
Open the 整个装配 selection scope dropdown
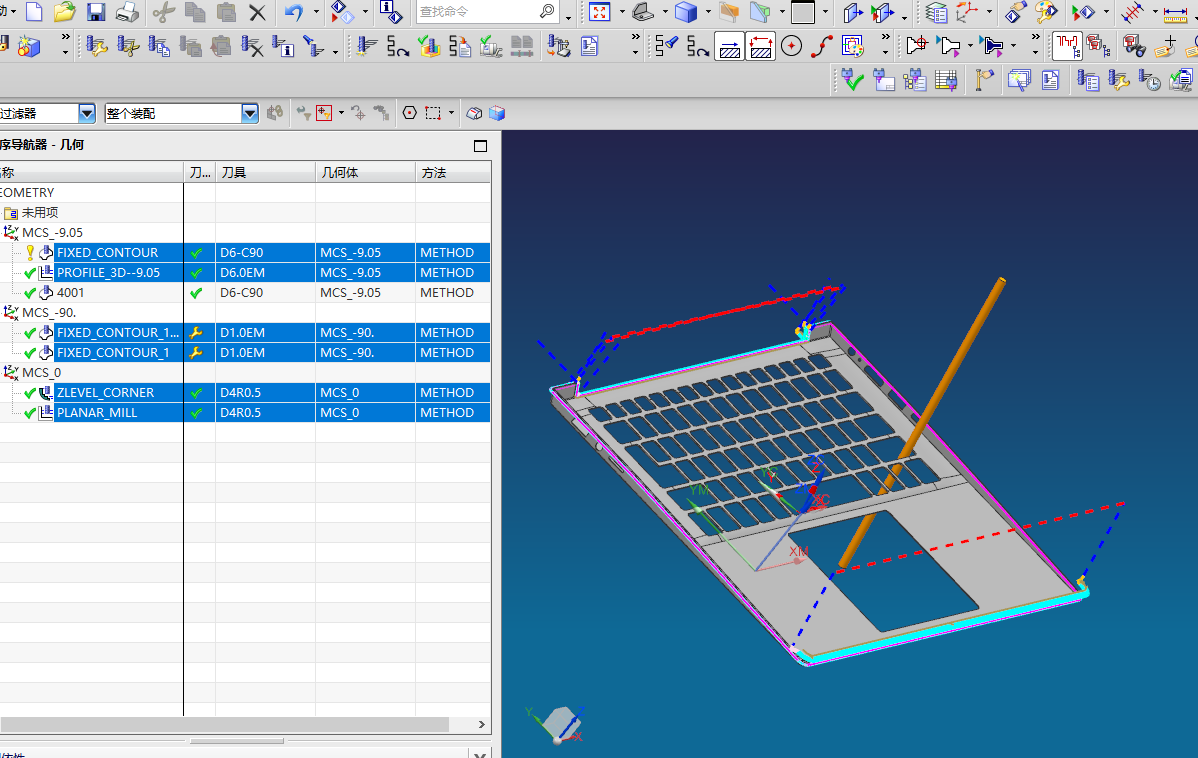(x=250, y=114)
